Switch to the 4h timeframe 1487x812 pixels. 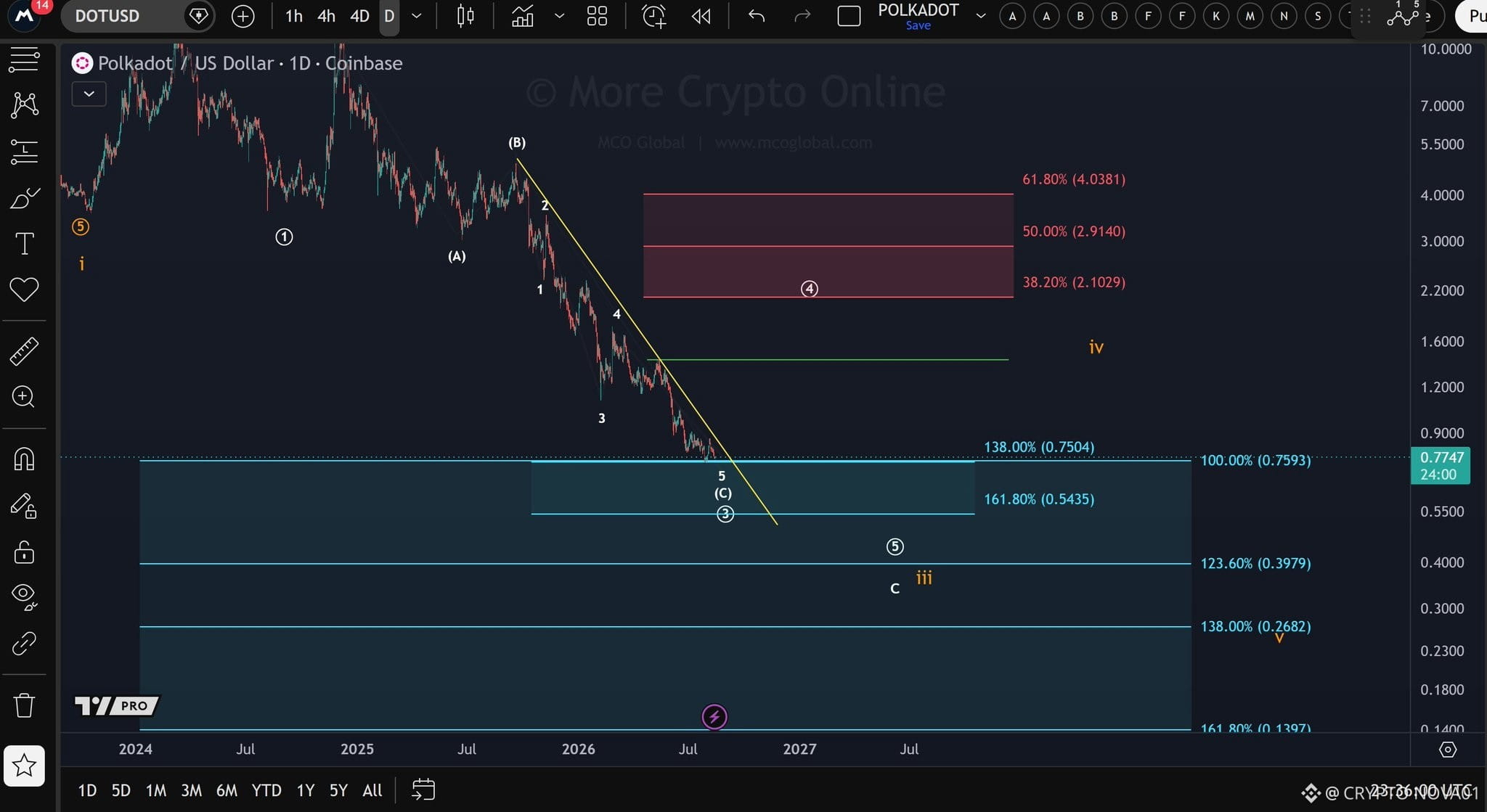coord(327,16)
